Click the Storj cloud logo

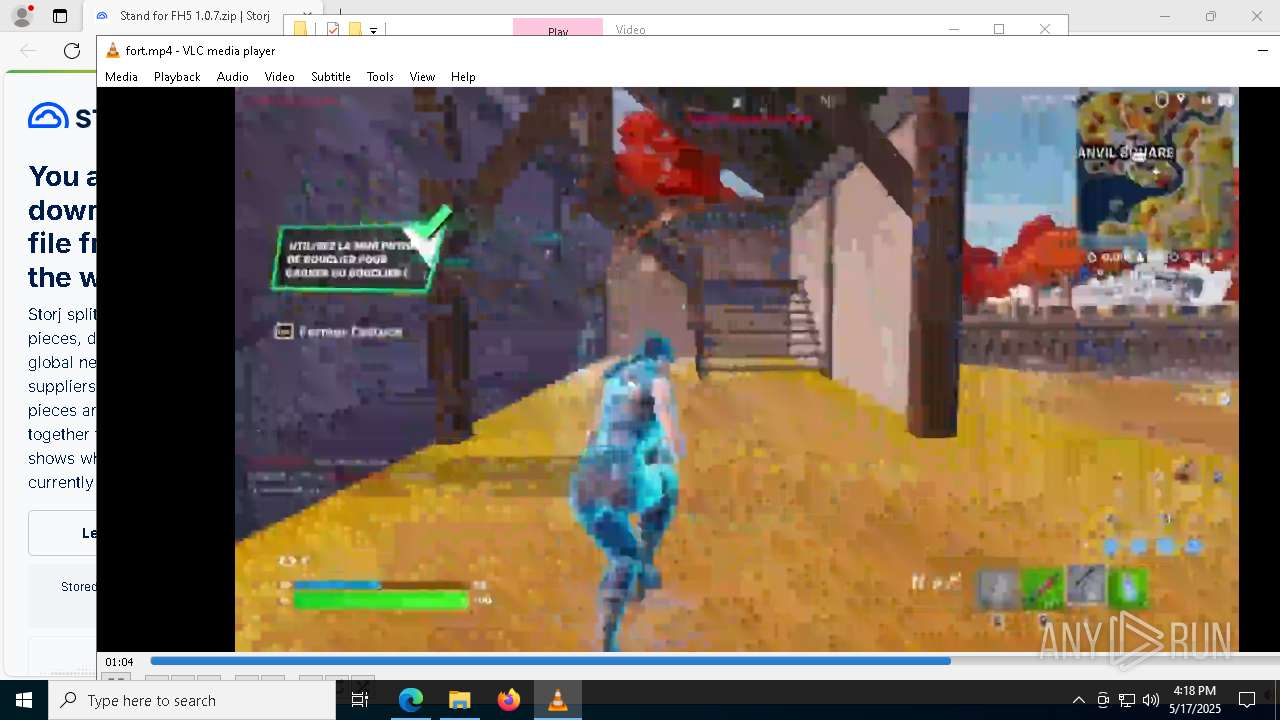[48, 116]
